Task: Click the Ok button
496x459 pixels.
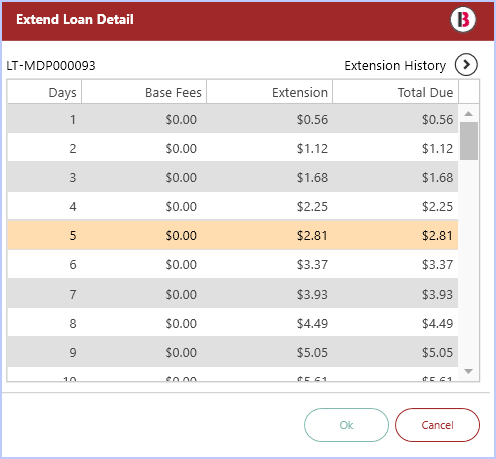Action: (346, 425)
